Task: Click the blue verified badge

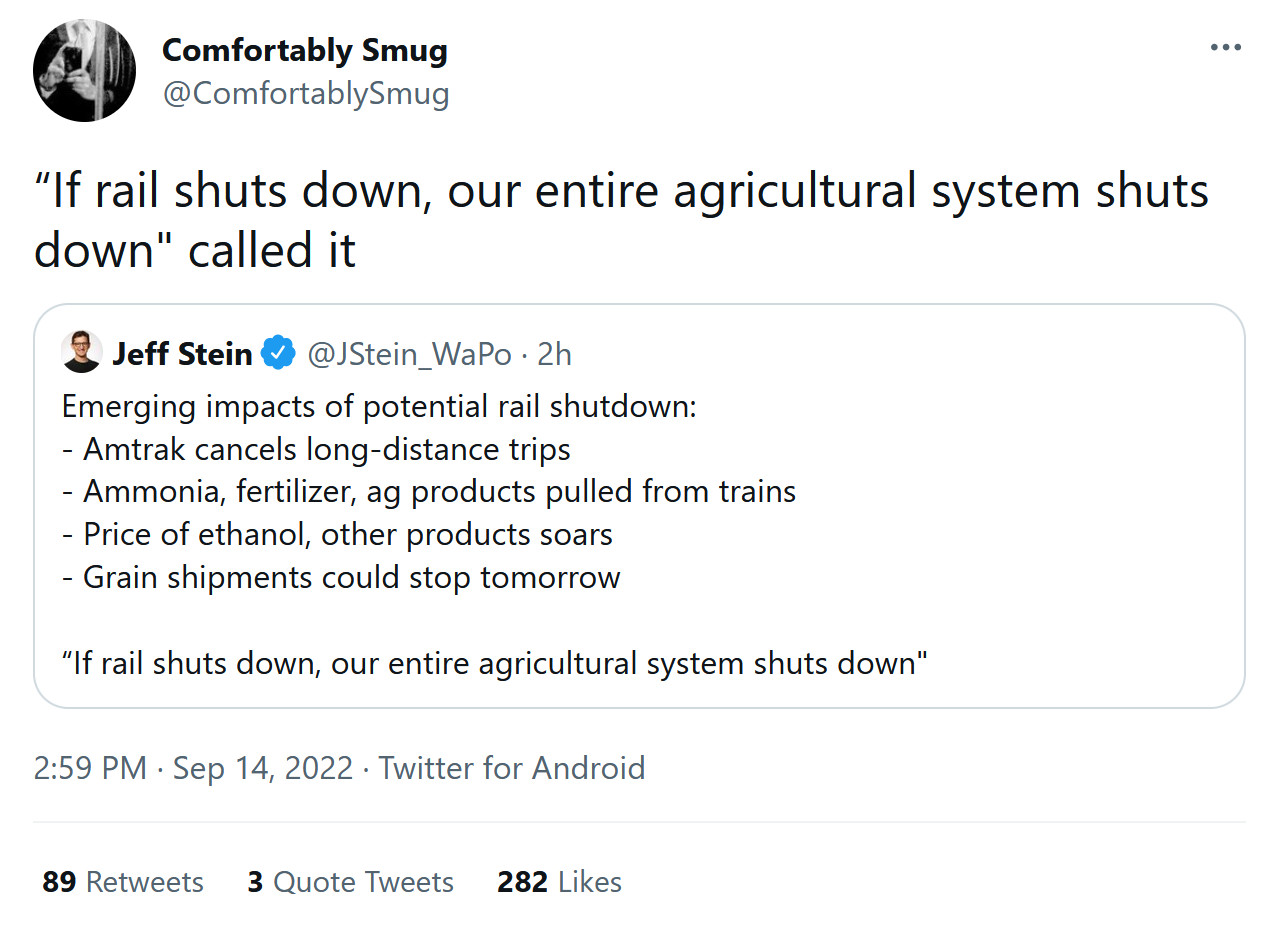Action: point(278,353)
